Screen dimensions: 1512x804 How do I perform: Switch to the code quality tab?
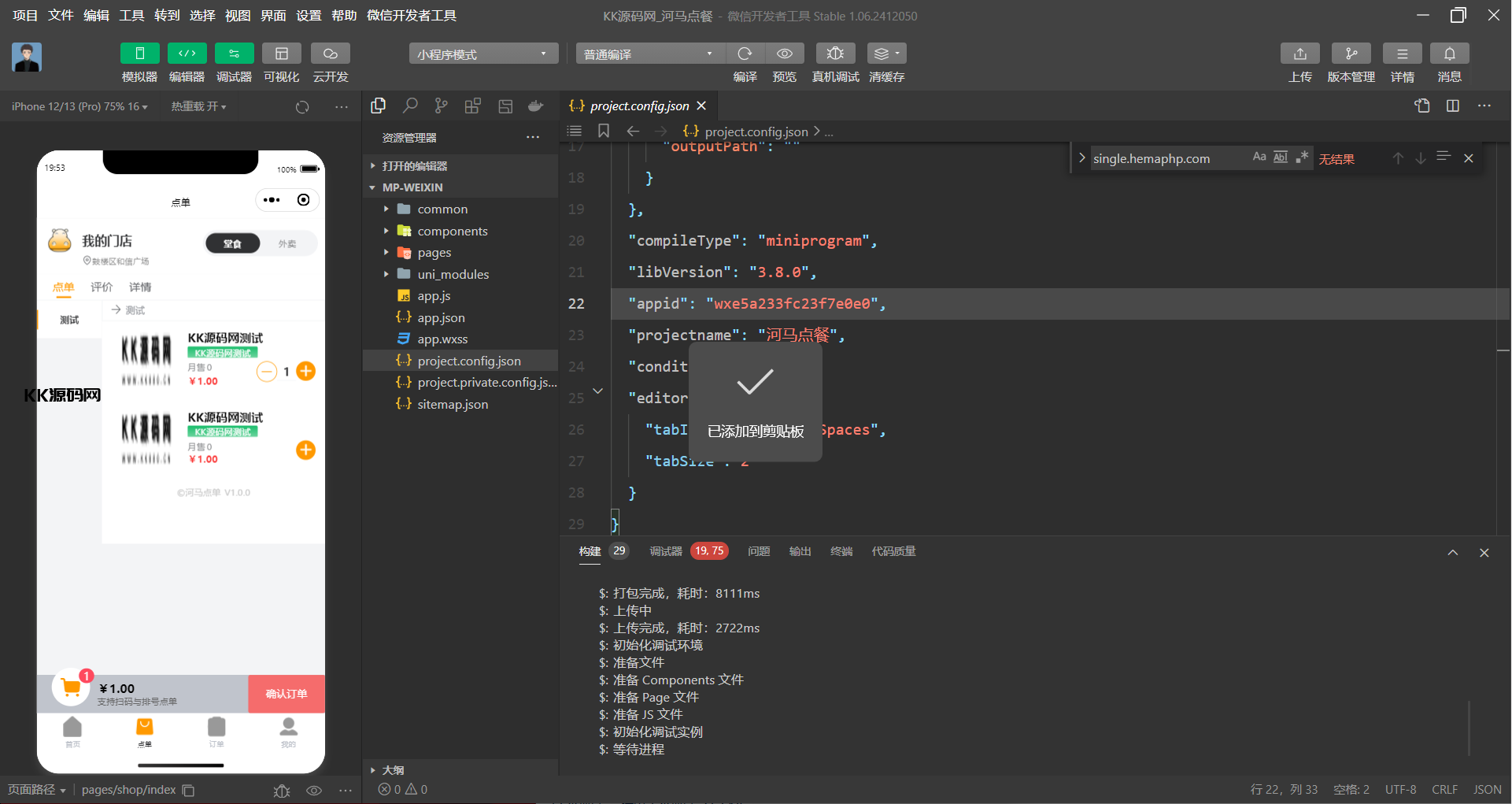[x=893, y=551]
